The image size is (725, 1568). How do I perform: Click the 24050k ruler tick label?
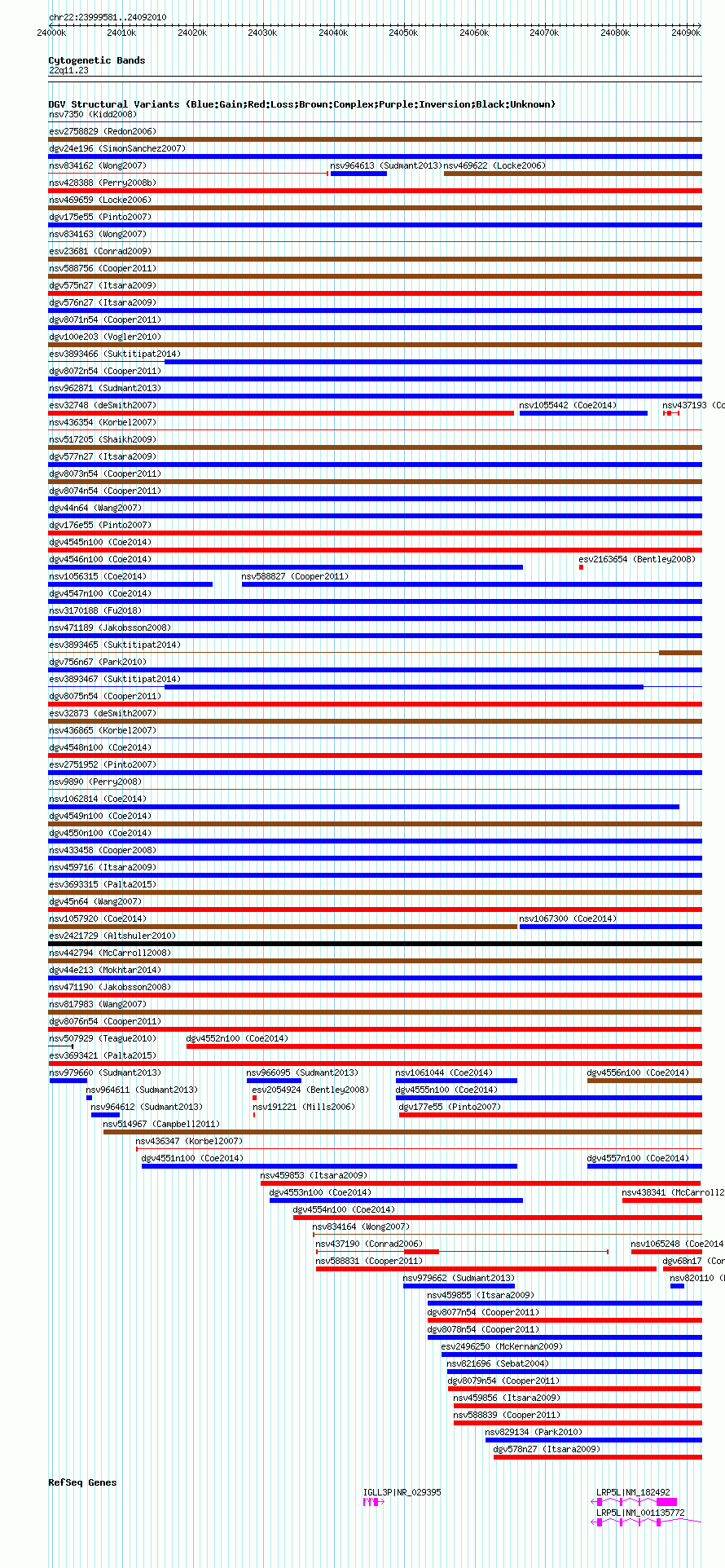pyautogui.click(x=403, y=33)
